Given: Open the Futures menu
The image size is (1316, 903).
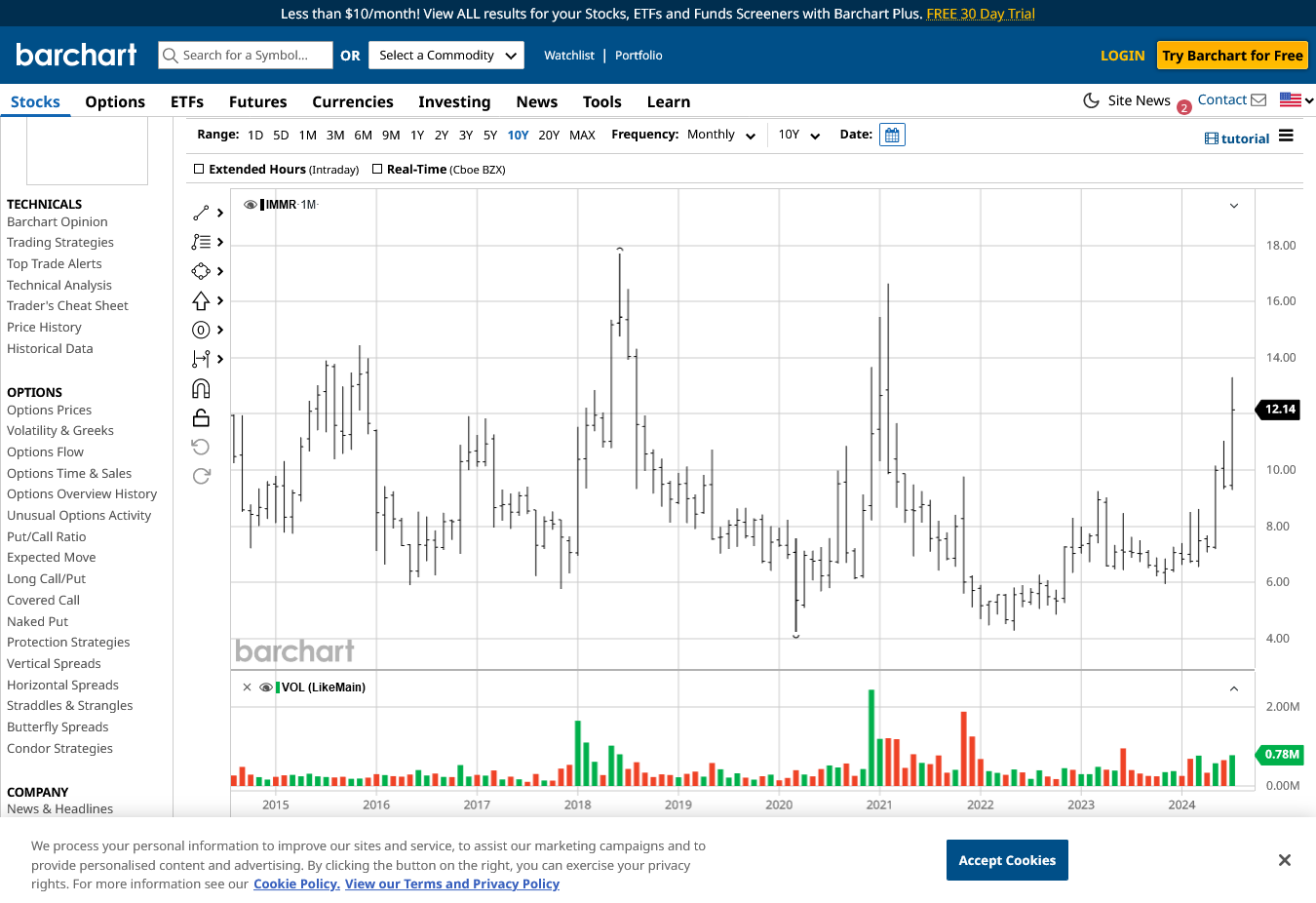Looking at the screenshot, I should [258, 101].
